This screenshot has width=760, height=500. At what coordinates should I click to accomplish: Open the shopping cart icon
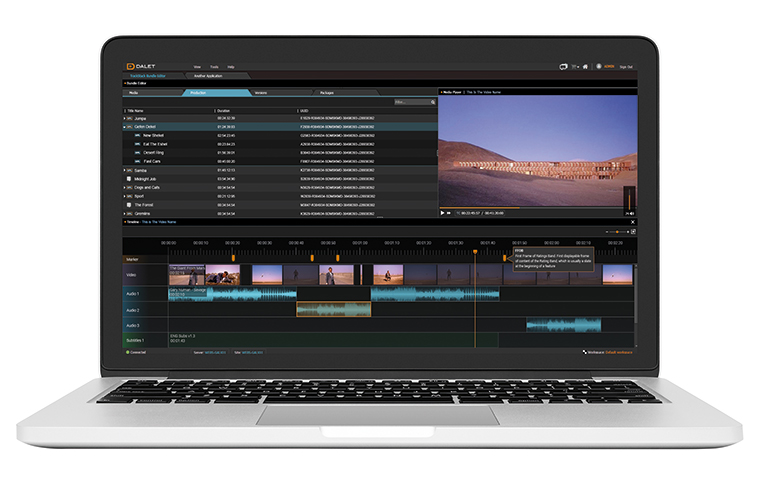[x=575, y=66]
